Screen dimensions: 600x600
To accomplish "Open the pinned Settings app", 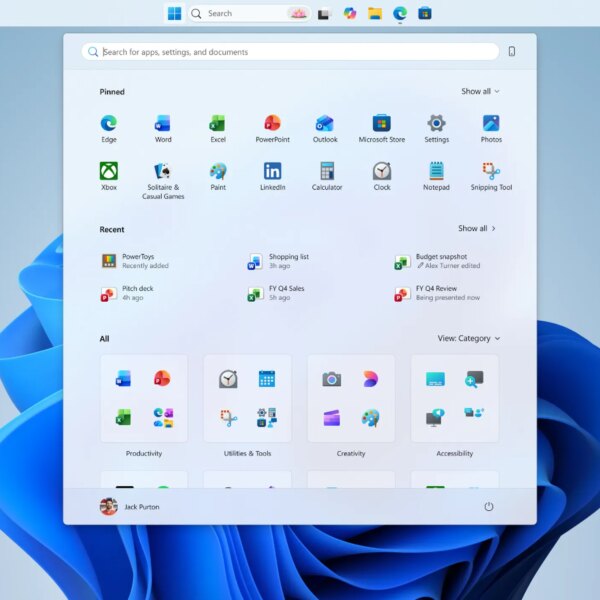I will 436,129.
